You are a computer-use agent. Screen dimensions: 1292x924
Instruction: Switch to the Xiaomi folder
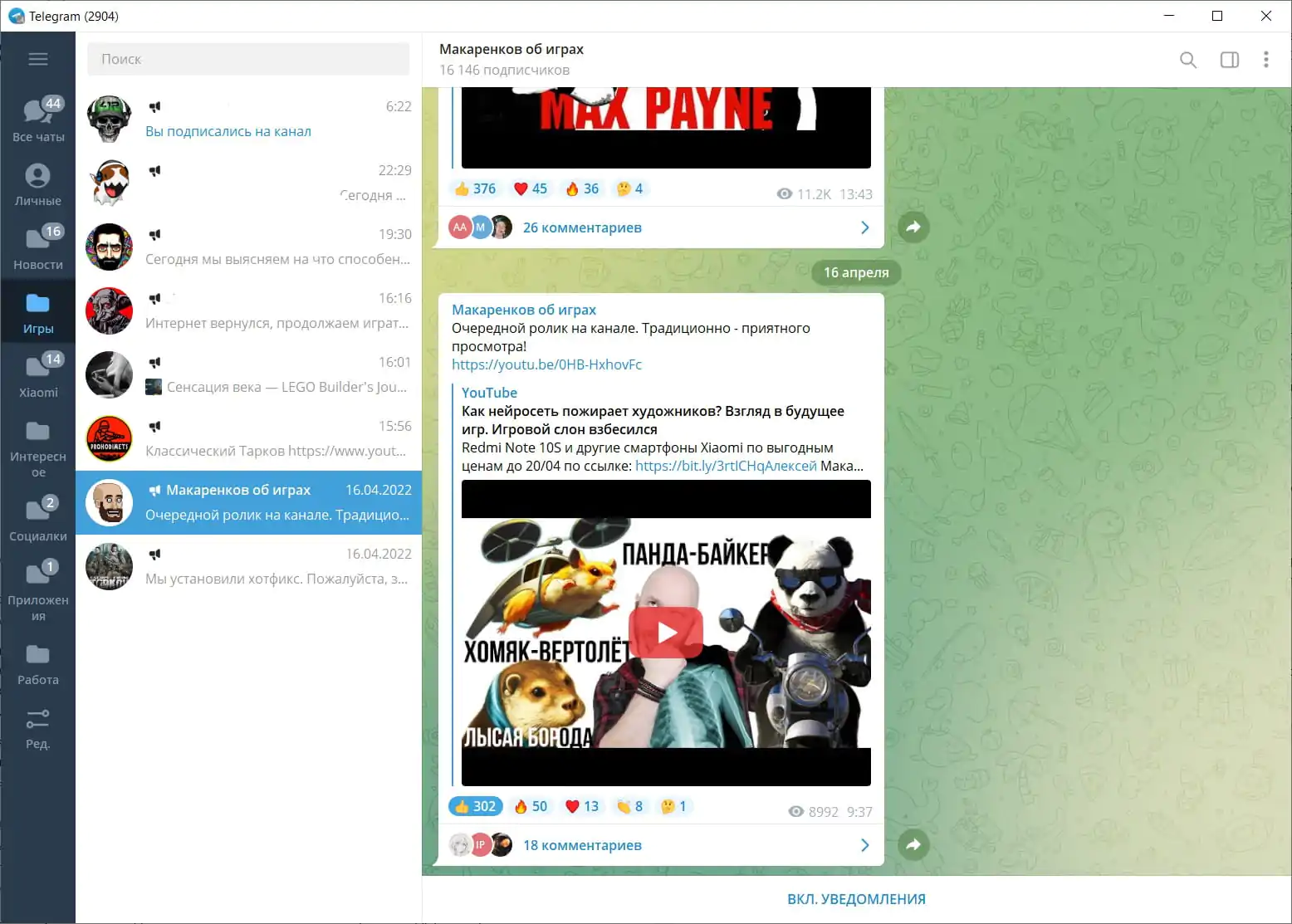(x=38, y=375)
